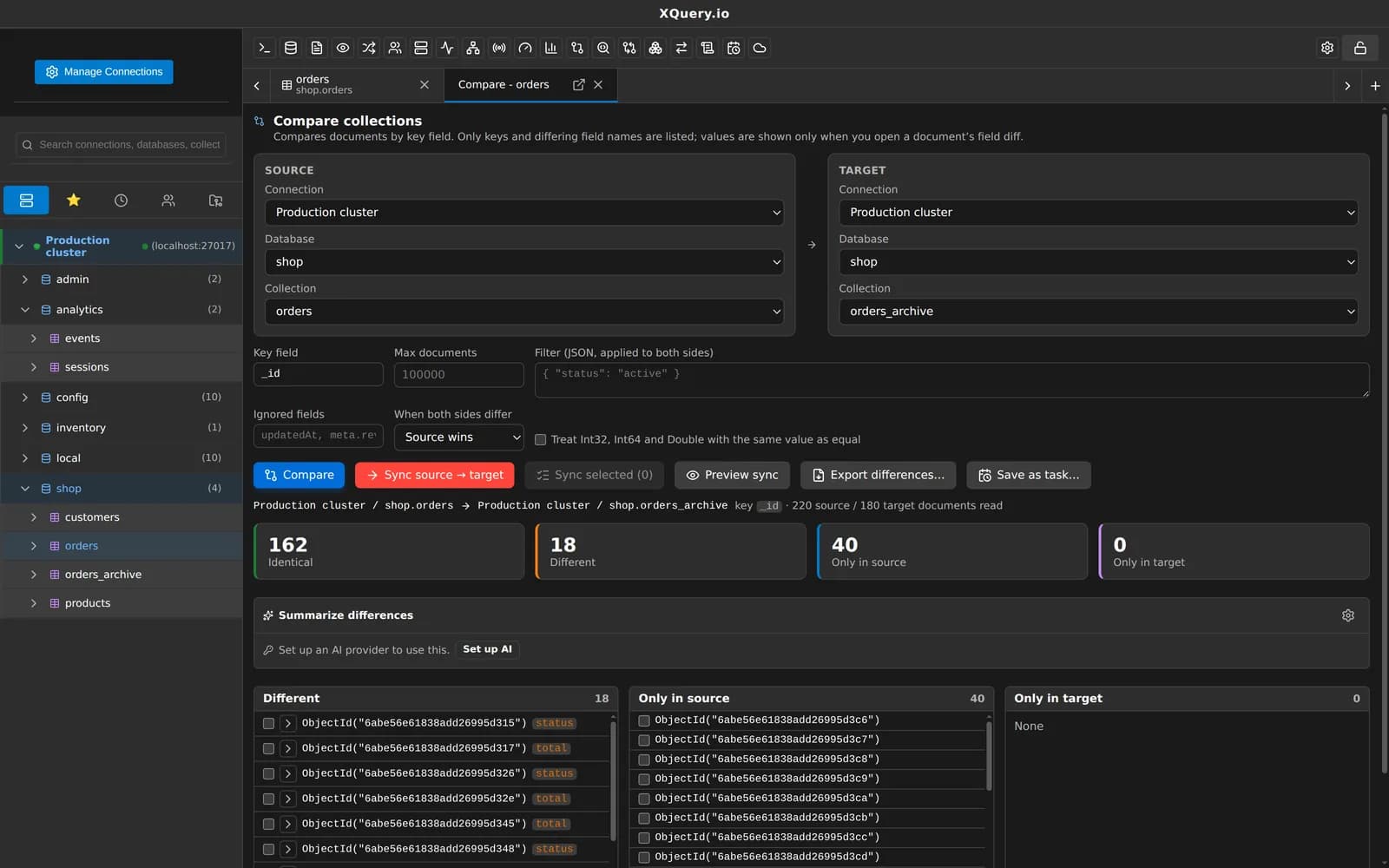Click the Key field input
Image resolution: width=1389 pixels, height=868 pixels.
pyautogui.click(x=318, y=374)
